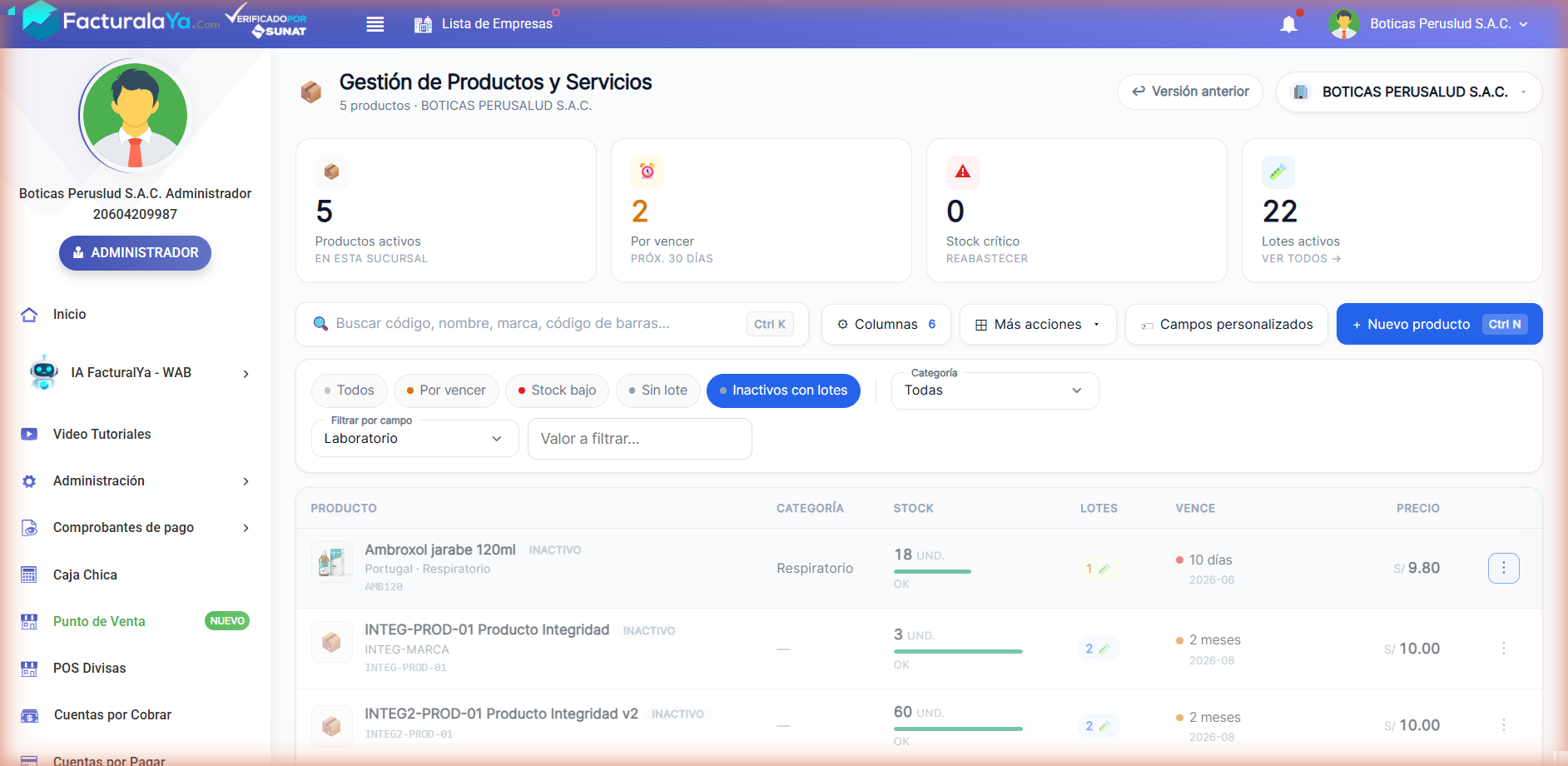The height and width of the screenshot is (766, 1568).
Task: Click the ADMINISTRADOR role button
Action: 135,253
